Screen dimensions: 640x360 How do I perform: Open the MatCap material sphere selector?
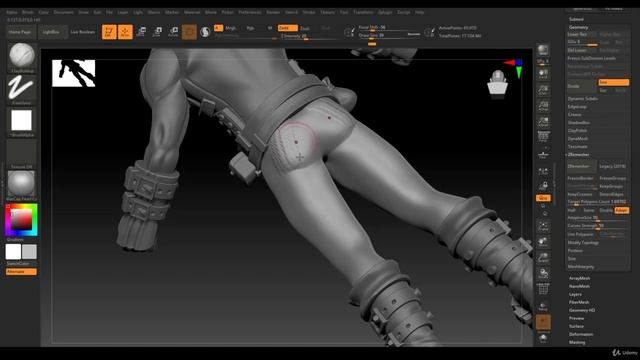22,183
